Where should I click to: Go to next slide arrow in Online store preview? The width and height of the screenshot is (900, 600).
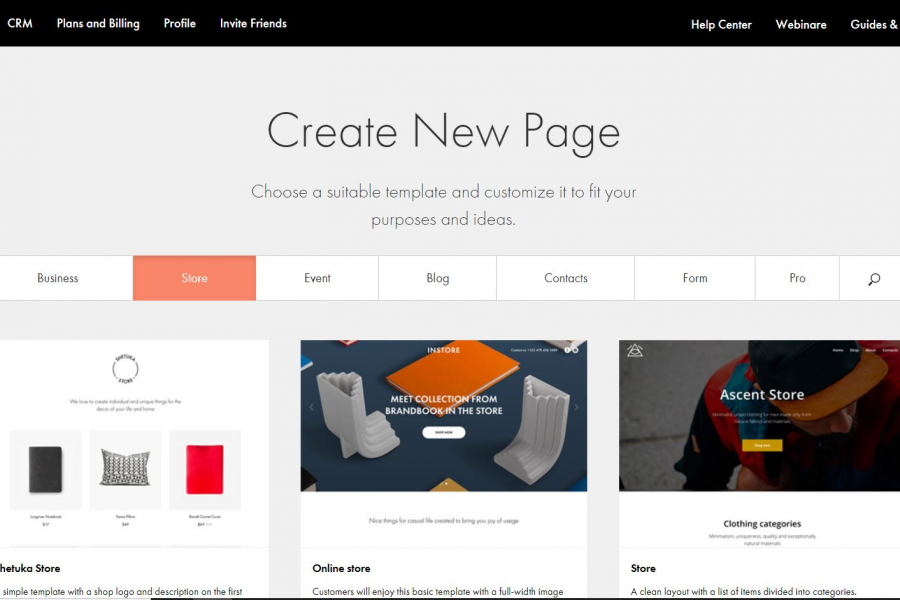(576, 407)
